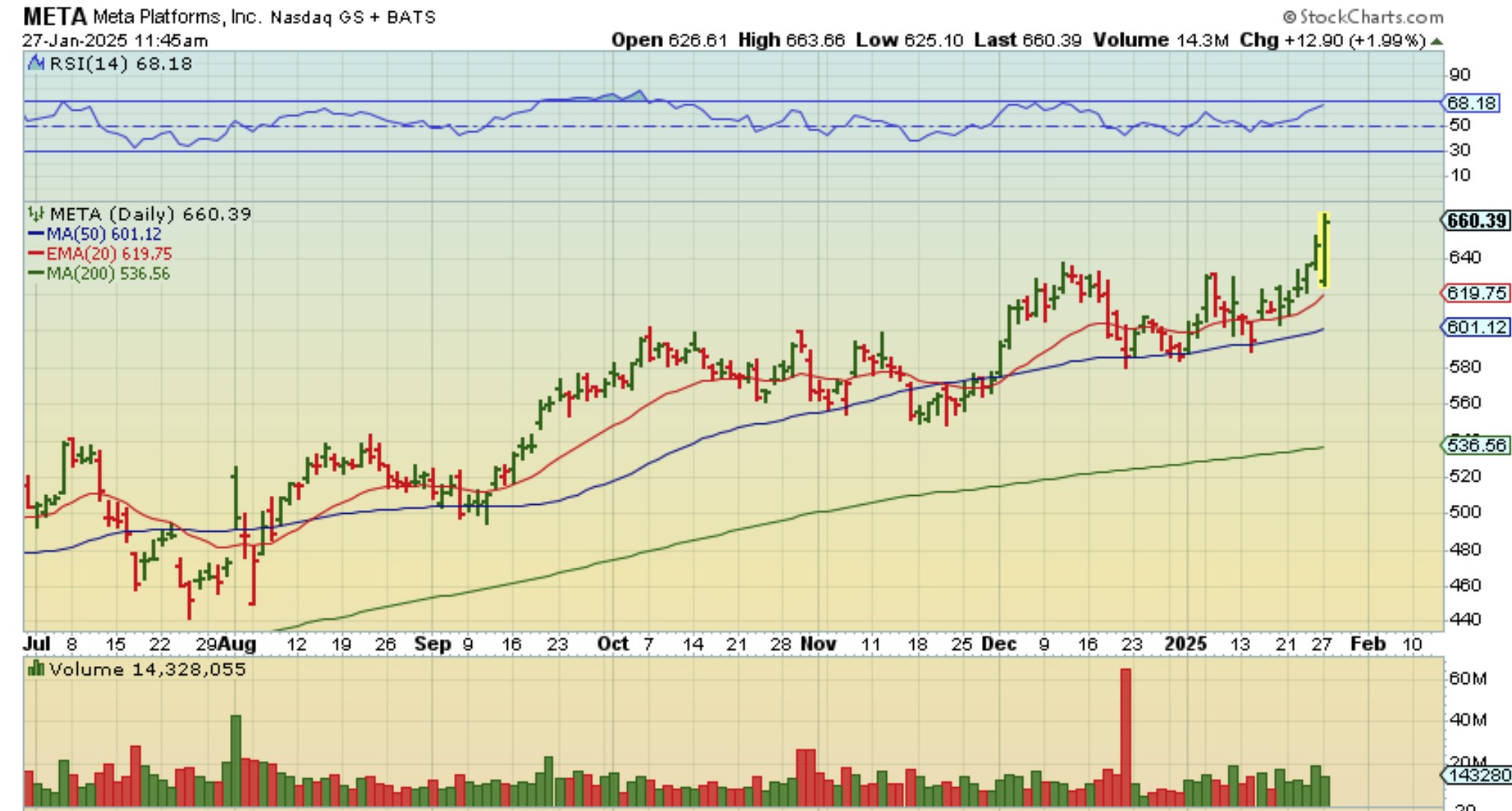Click the META ticker symbol in the header
1512x811 pixels.
tap(55, 16)
